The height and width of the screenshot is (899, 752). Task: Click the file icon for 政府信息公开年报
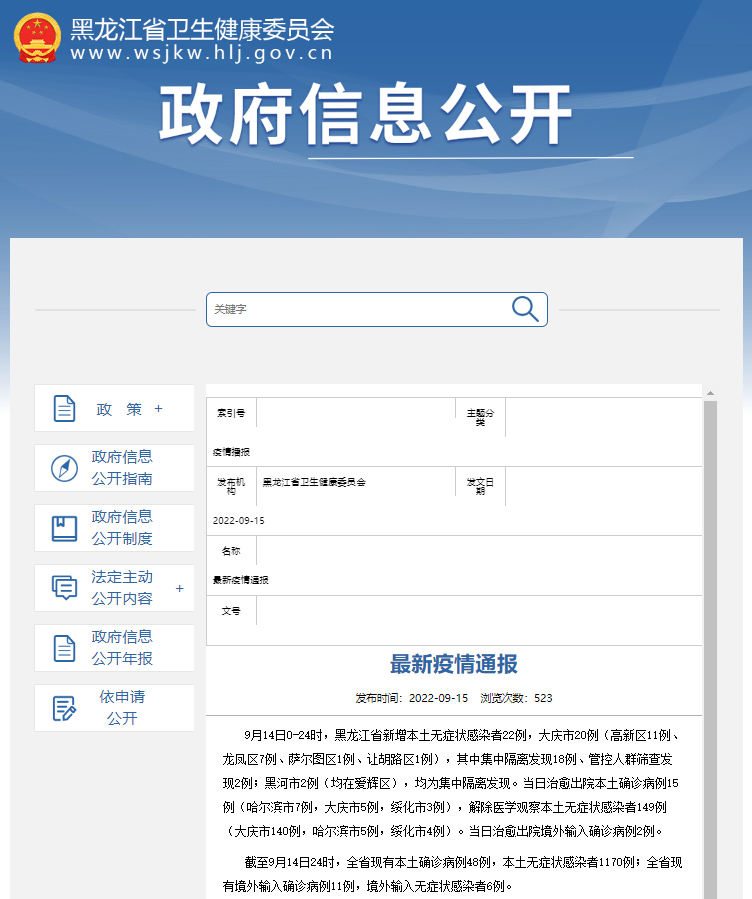point(64,648)
